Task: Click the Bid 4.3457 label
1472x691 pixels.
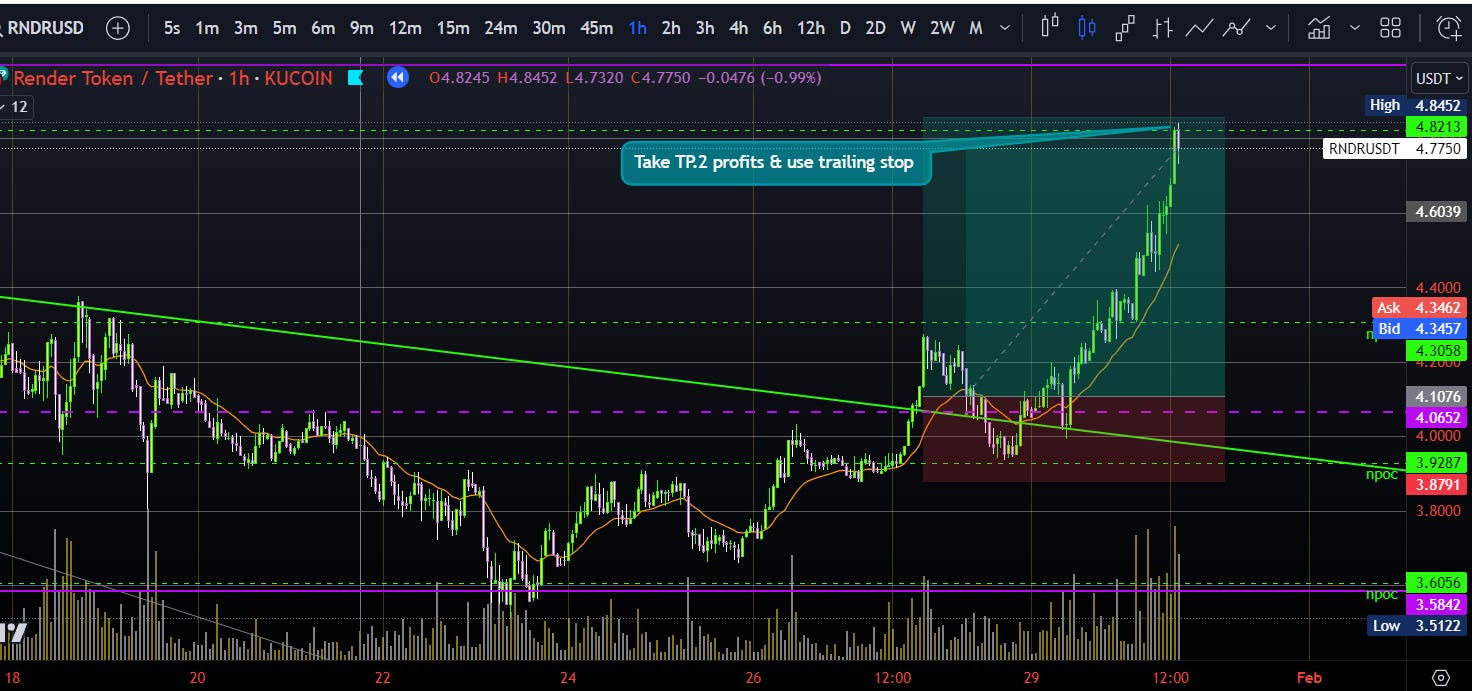Action: coord(1419,328)
